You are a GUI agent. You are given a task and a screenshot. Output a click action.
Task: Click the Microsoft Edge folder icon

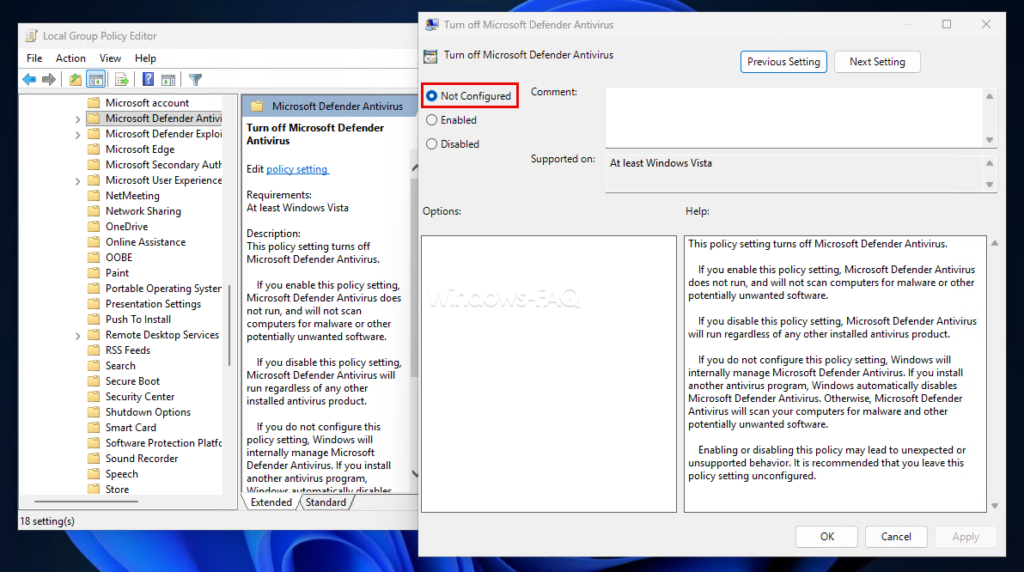coord(94,150)
